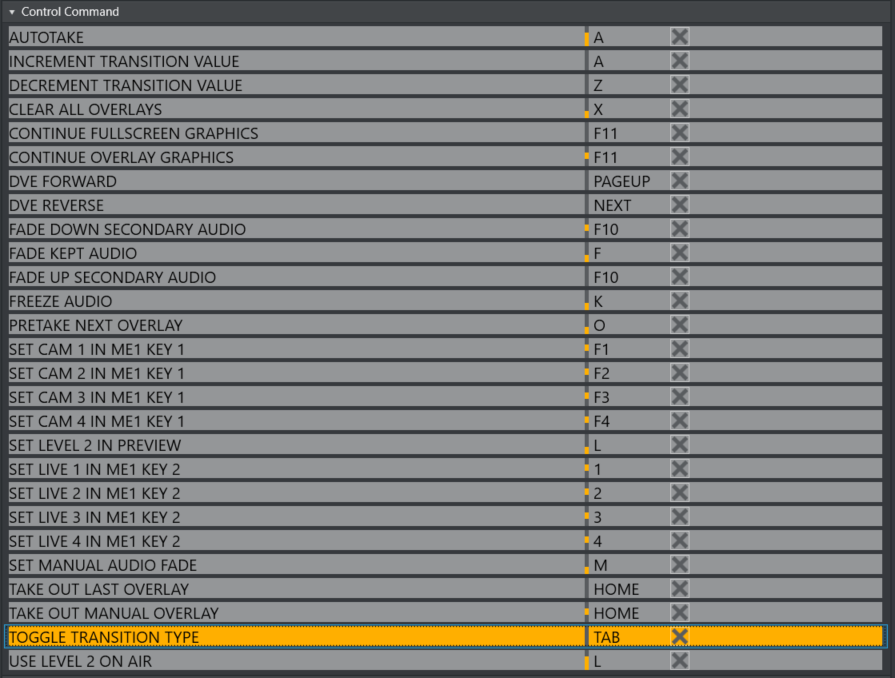This screenshot has height=678, width=895.
Task: Select the FADE DOWN SECONDARY AUDIO row
Action: (296, 229)
